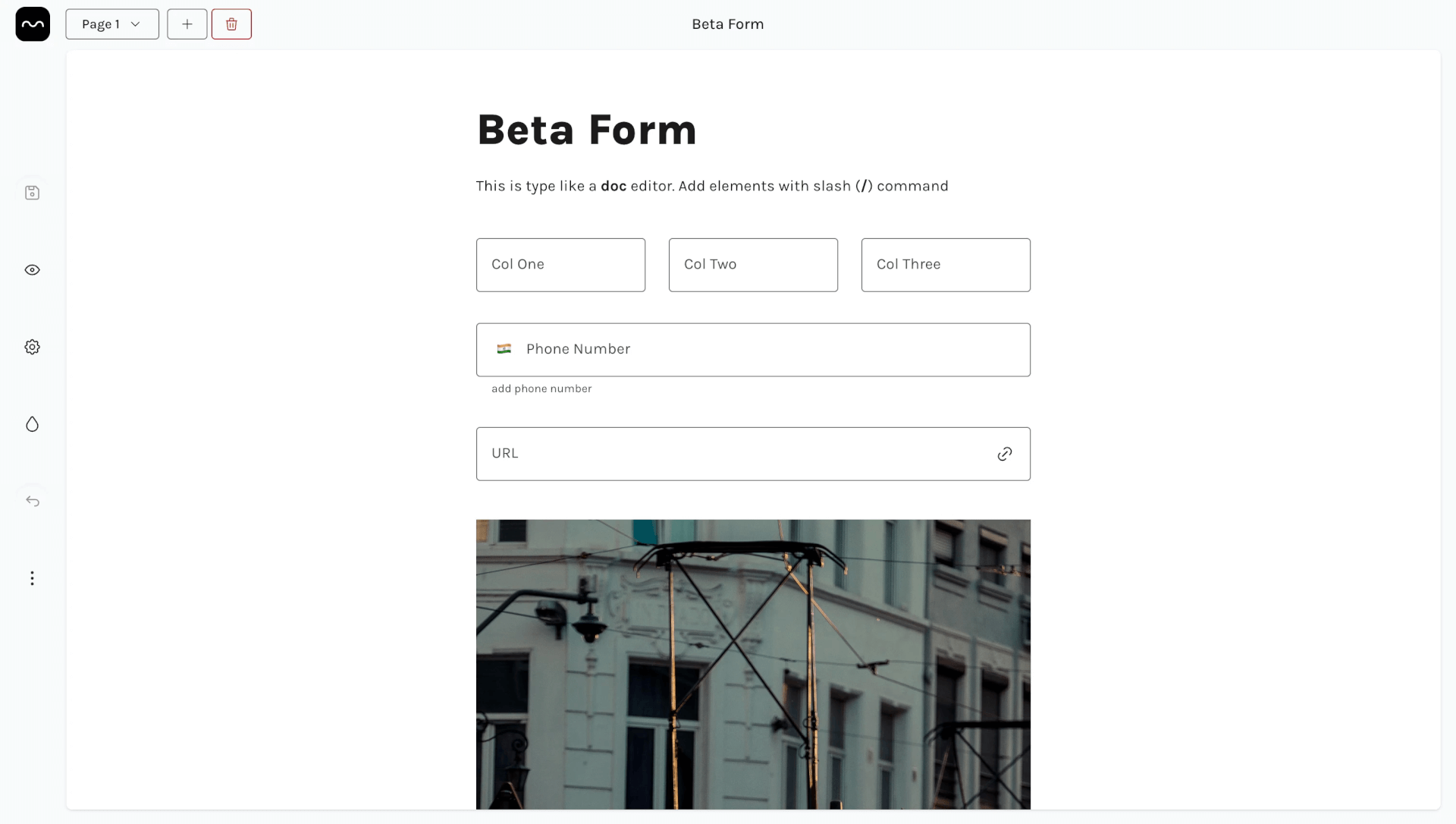Open more options three-dots menu

coord(32,578)
